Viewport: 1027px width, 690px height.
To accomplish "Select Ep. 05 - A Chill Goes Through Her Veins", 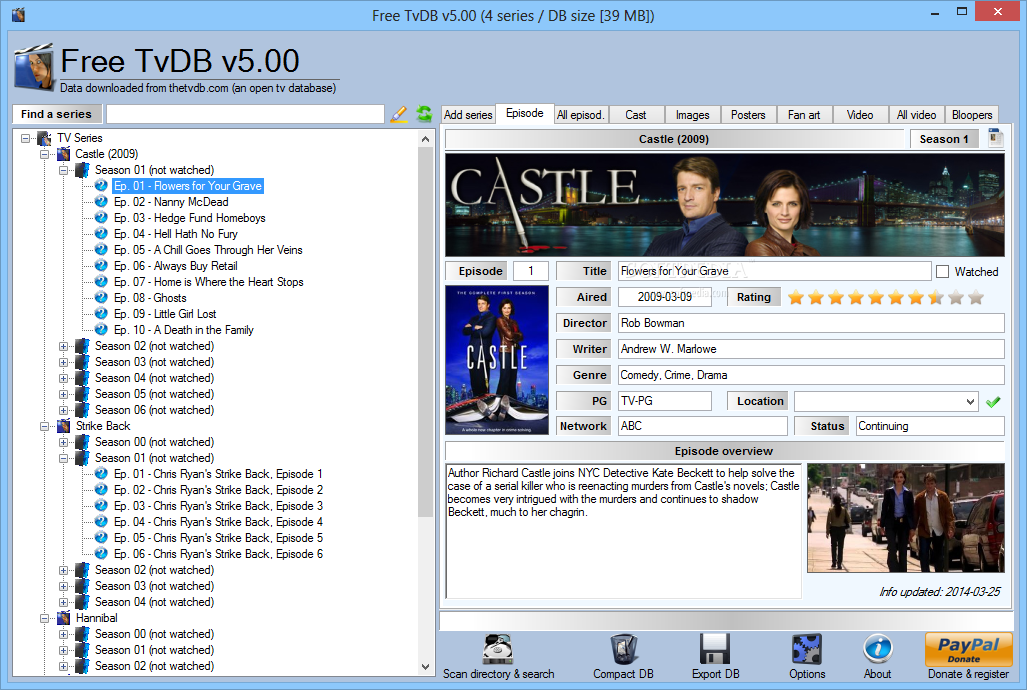I will 208,250.
